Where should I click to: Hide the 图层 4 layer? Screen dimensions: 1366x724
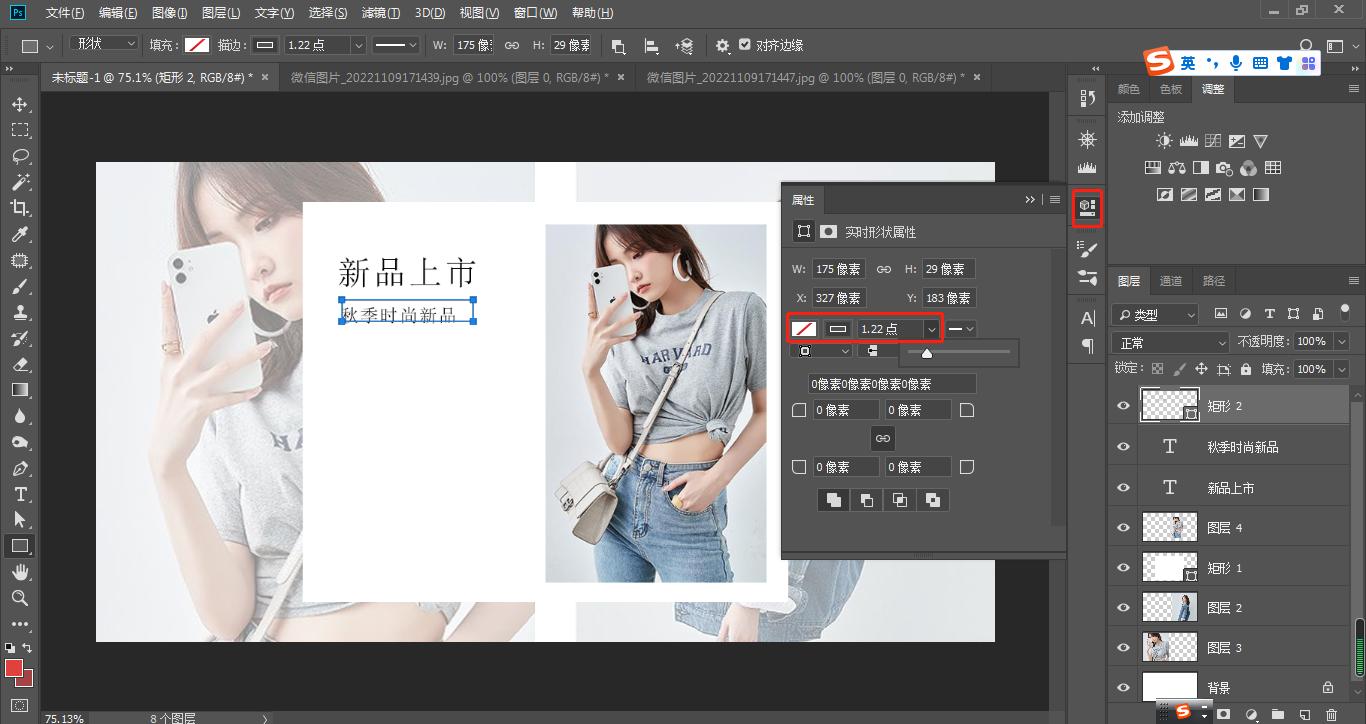tap(1122, 526)
